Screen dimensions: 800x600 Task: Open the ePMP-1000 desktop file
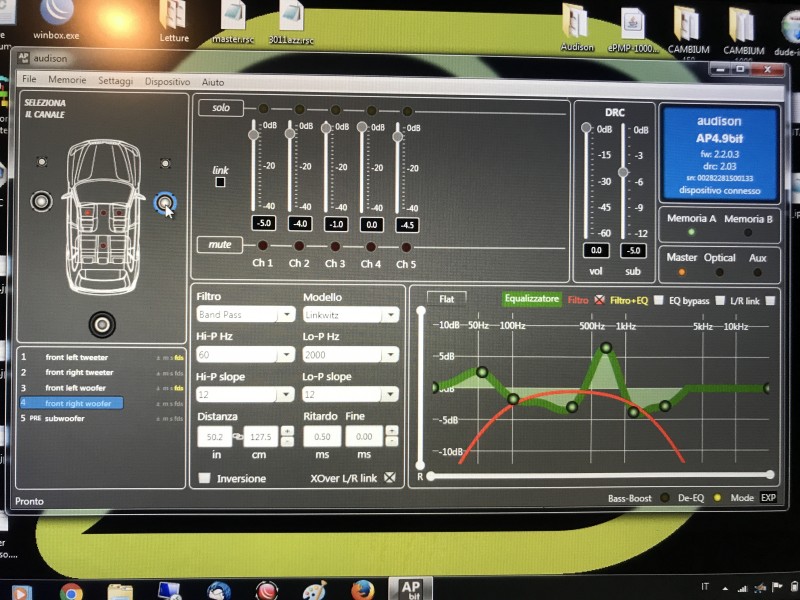pyautogui.click(x=633, y=30)
